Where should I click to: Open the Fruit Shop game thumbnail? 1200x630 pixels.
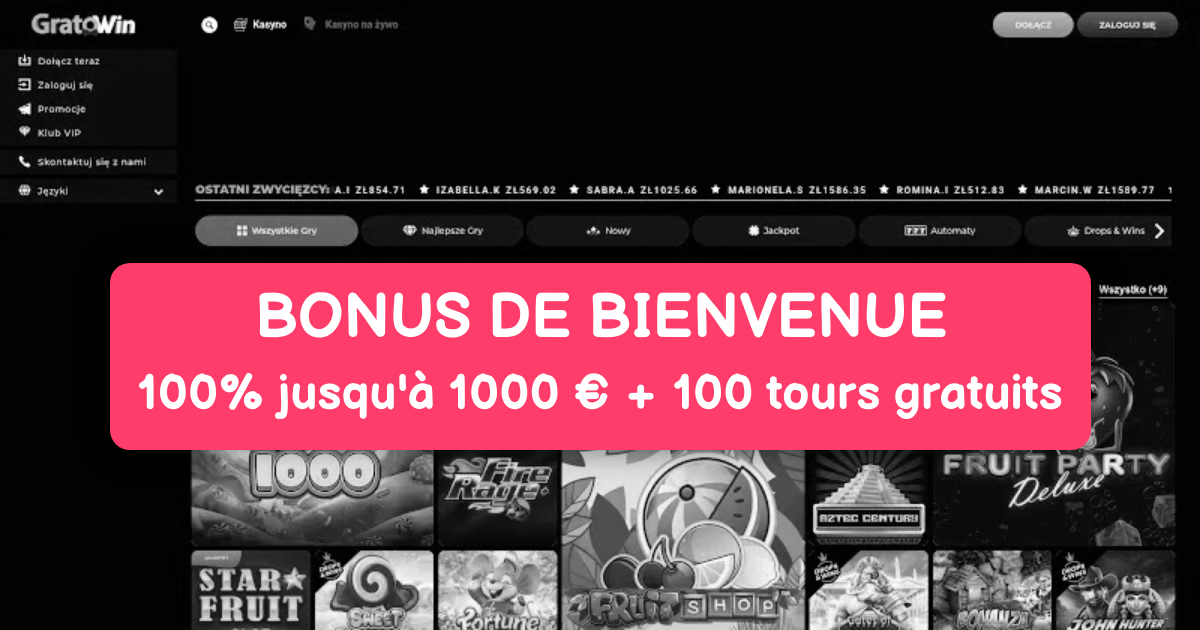click(x=682, y=540)
